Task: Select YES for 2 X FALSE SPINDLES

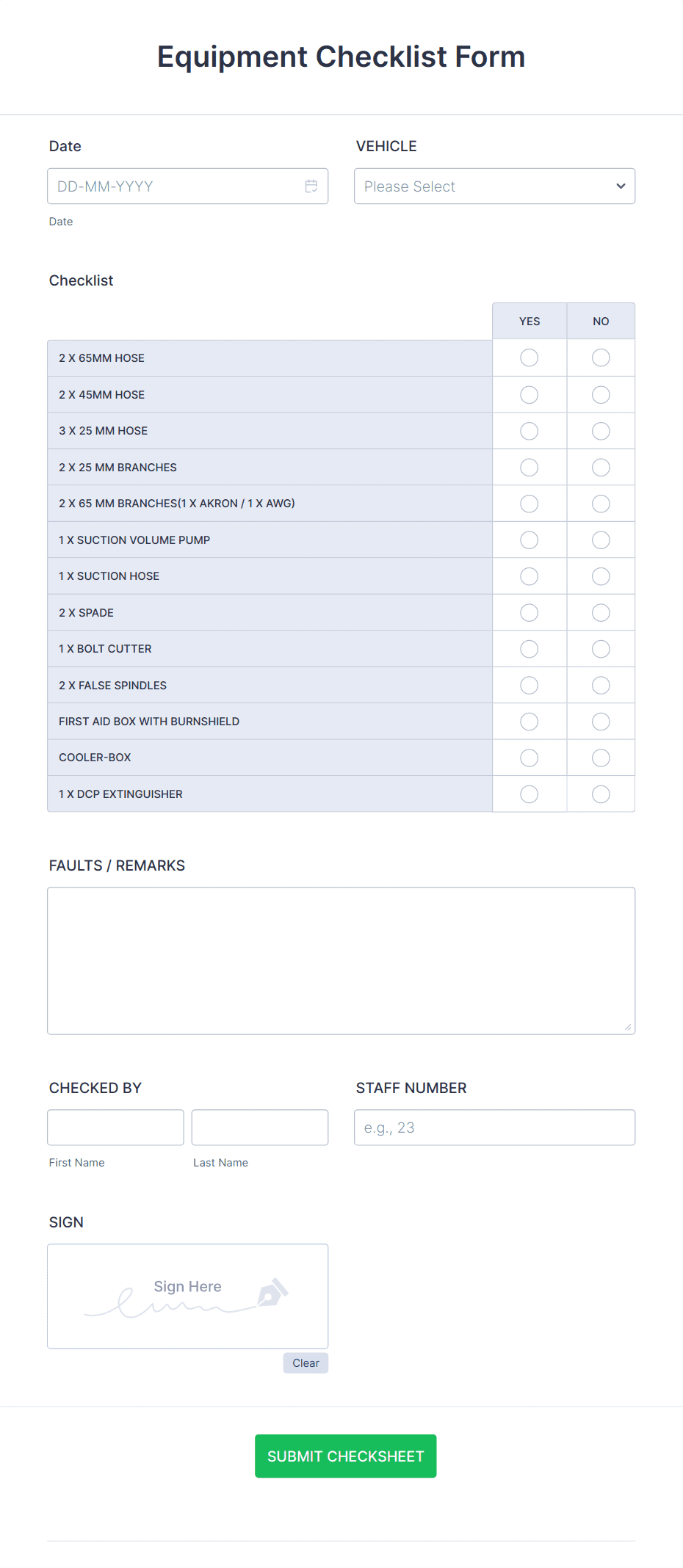Action: point(529,685)
